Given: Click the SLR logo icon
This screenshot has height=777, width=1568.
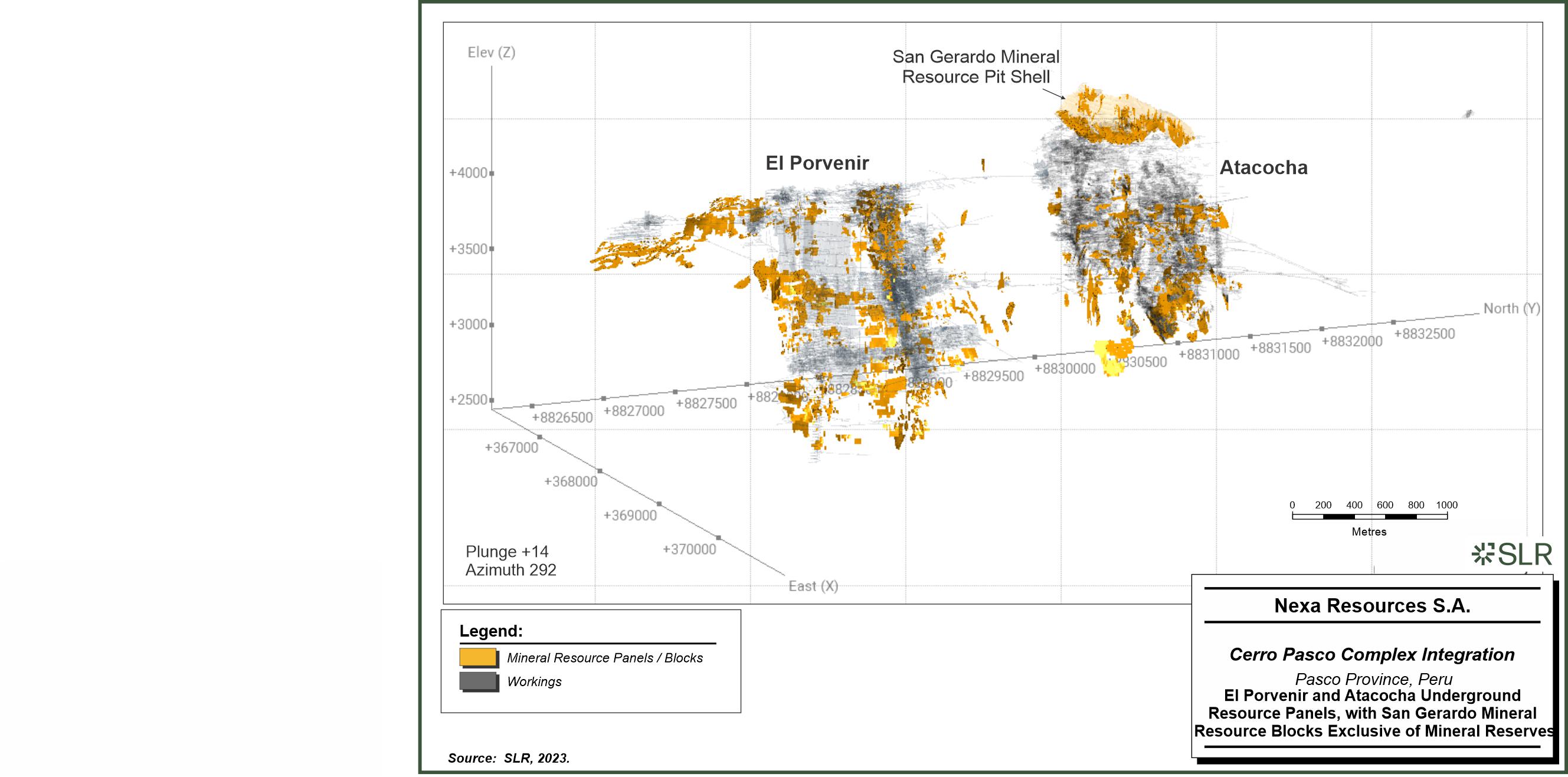Looking at the screenshot, I should coord(1483,555).
